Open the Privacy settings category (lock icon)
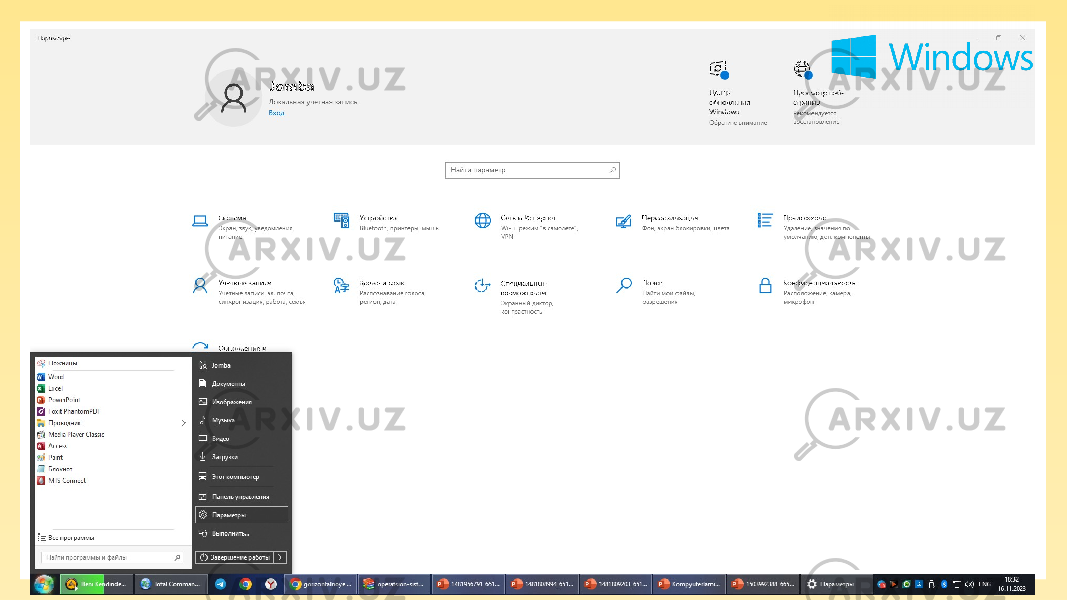The image size is (1067, 600). point(806,291)
